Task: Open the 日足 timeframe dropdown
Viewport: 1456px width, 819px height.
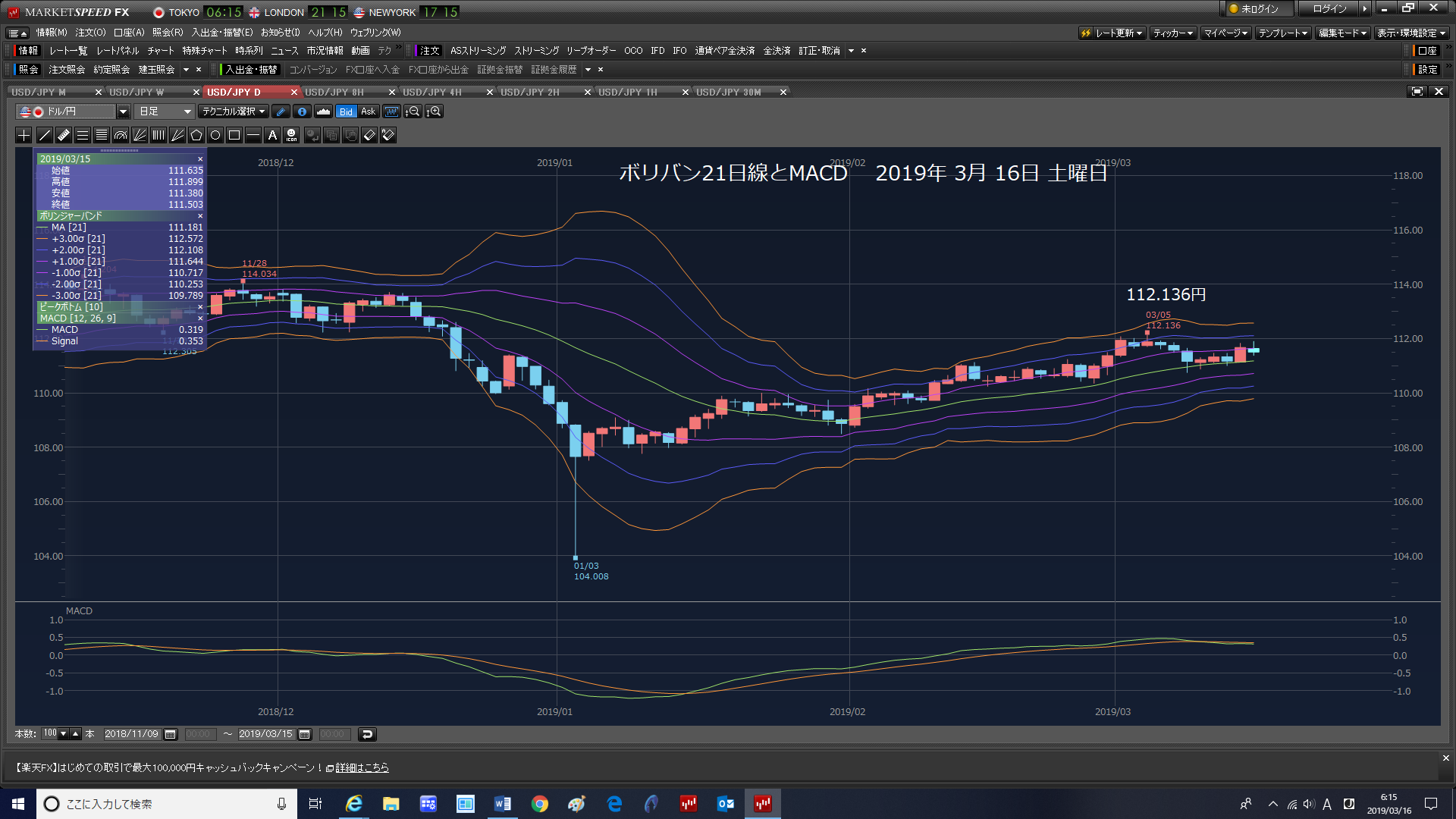Action: 165,111
